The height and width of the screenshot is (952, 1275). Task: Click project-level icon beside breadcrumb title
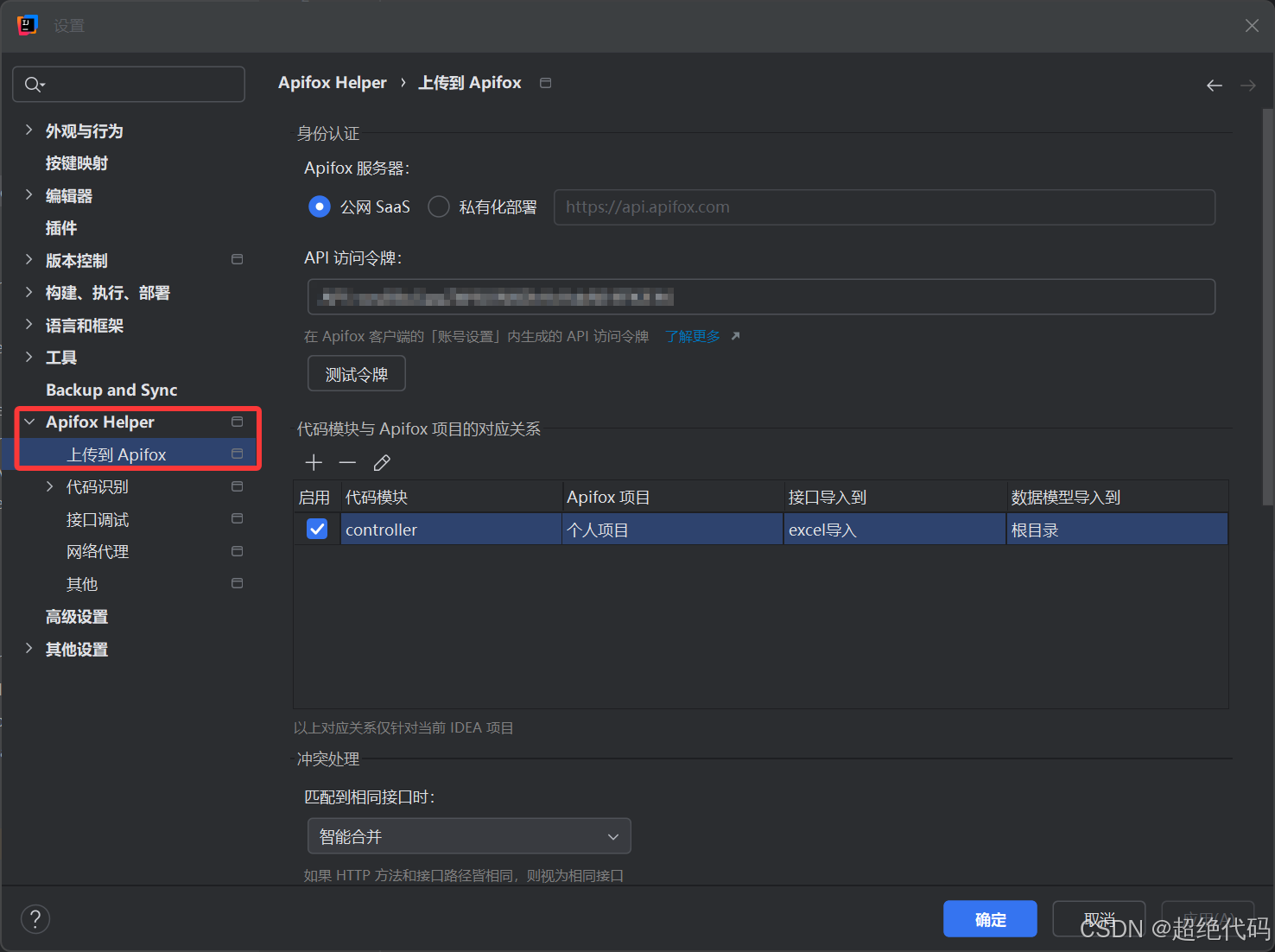[546, 83]
